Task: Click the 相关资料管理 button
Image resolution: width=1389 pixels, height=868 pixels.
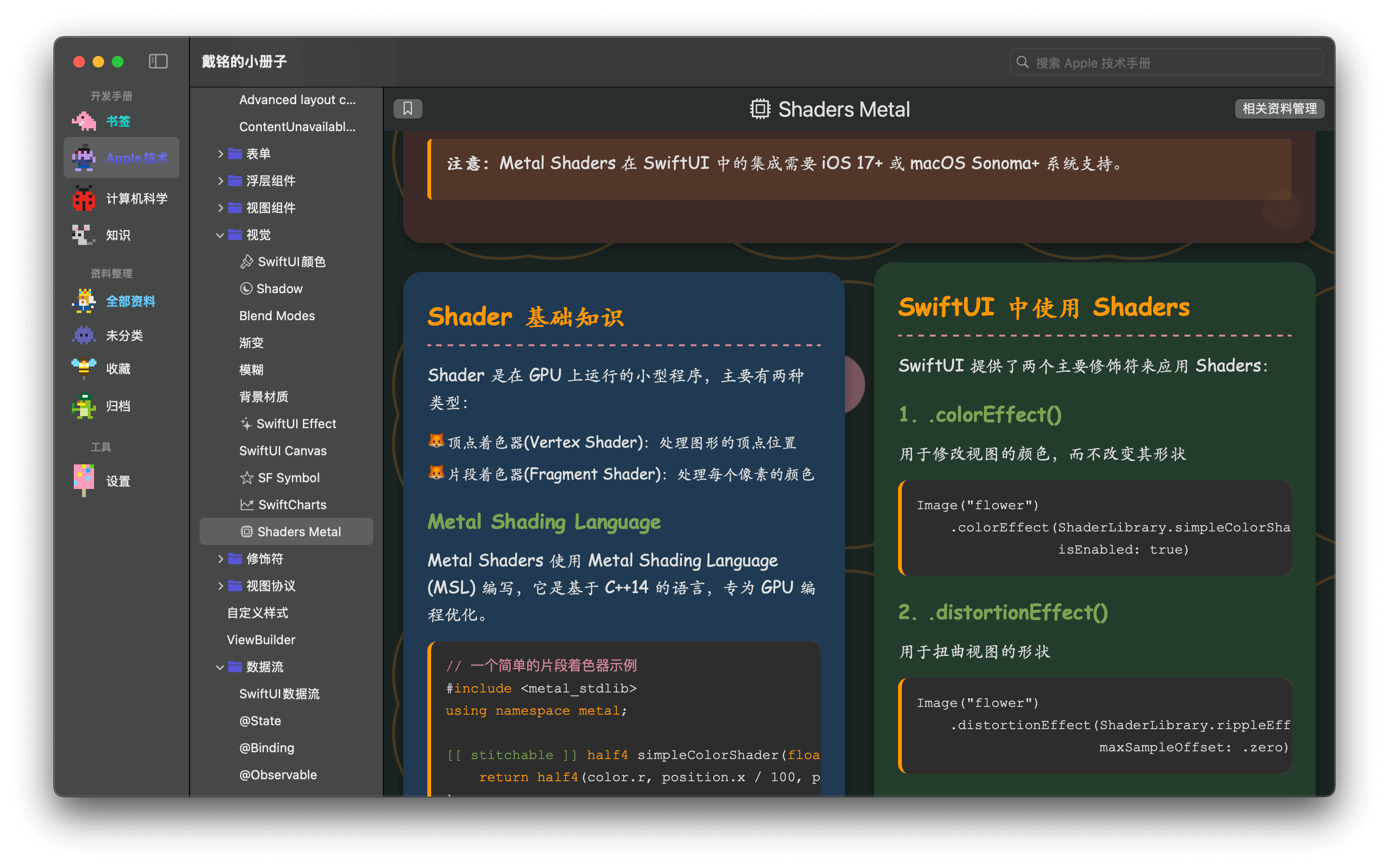Action: tap(1279, 108)
